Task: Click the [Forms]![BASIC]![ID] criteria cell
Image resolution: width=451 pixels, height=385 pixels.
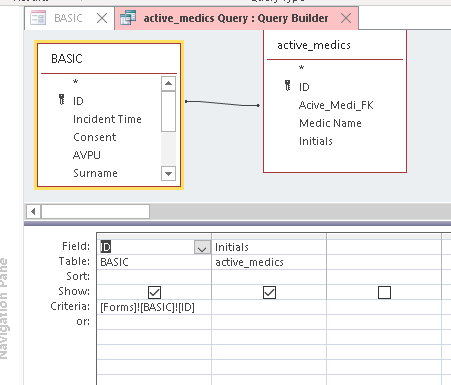Action: pos(154,307)
